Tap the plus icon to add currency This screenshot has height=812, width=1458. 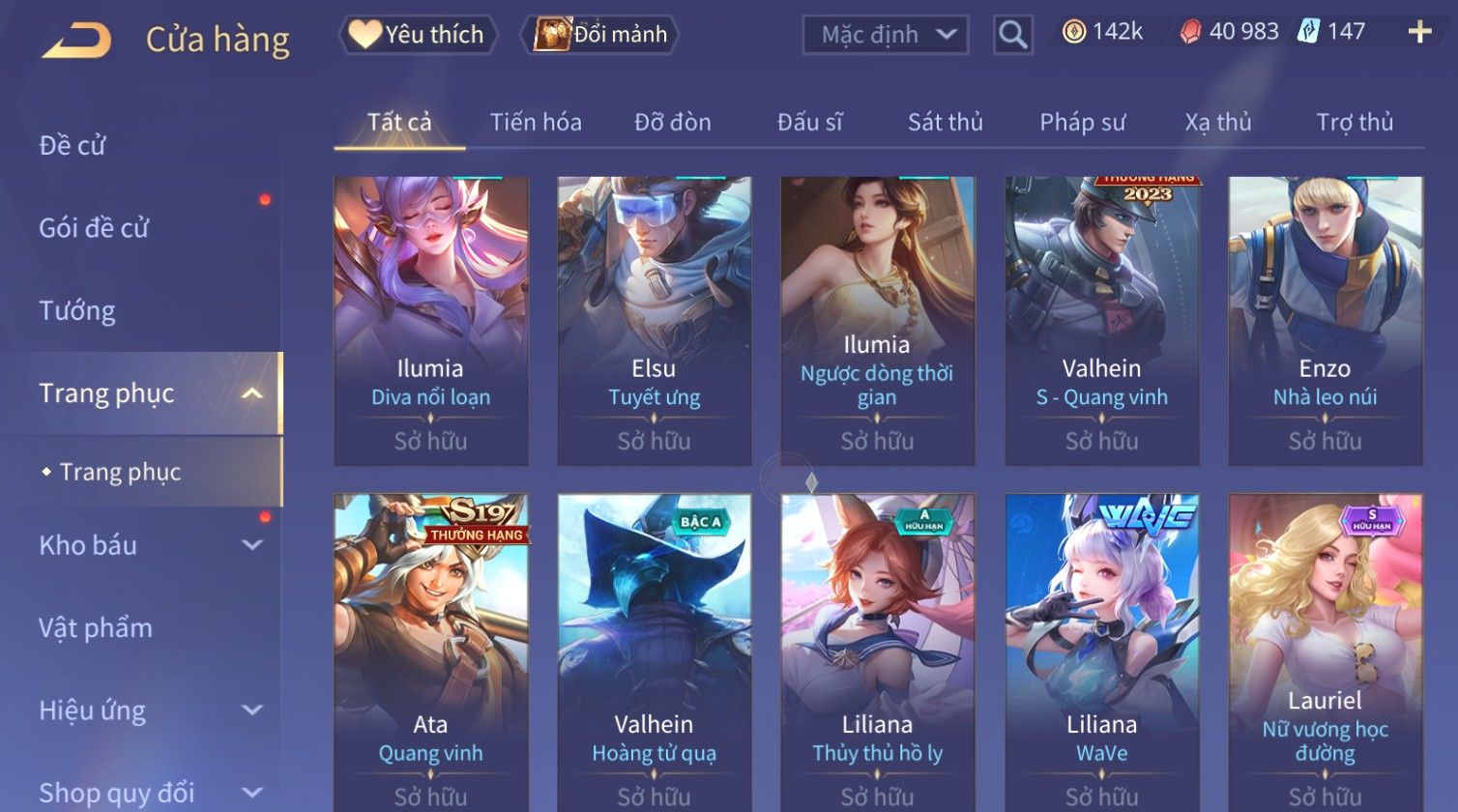[x=1419, y=33]
